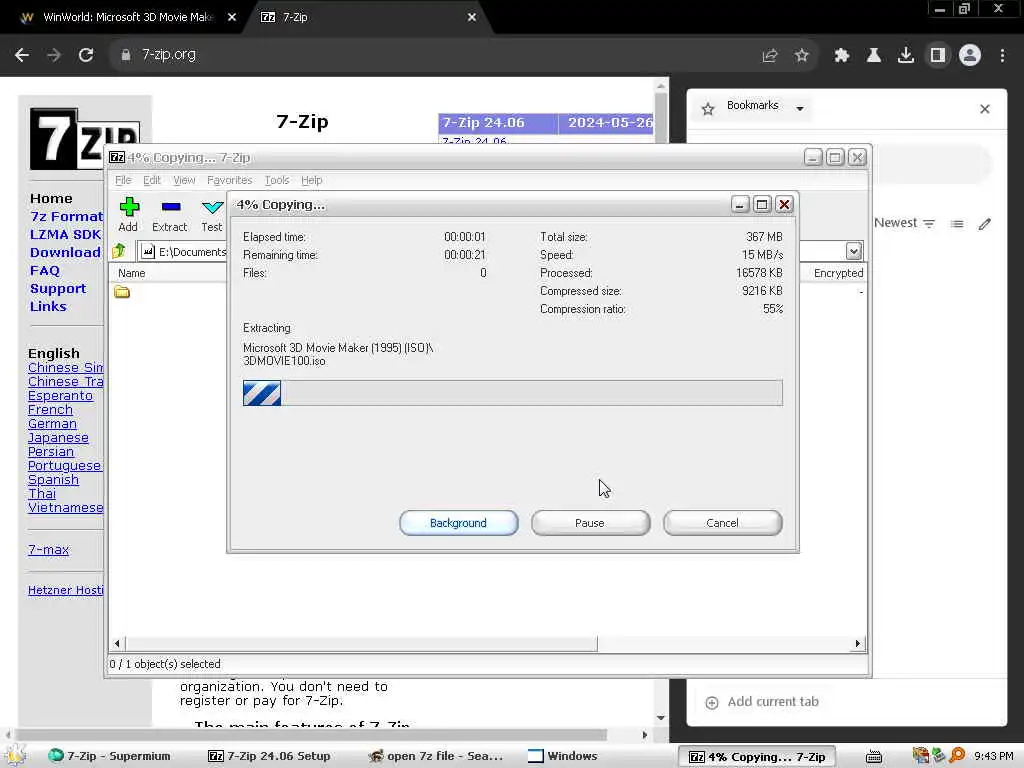Open the Edit menu in 7-Zip
1024x768 pixels.
152,180
